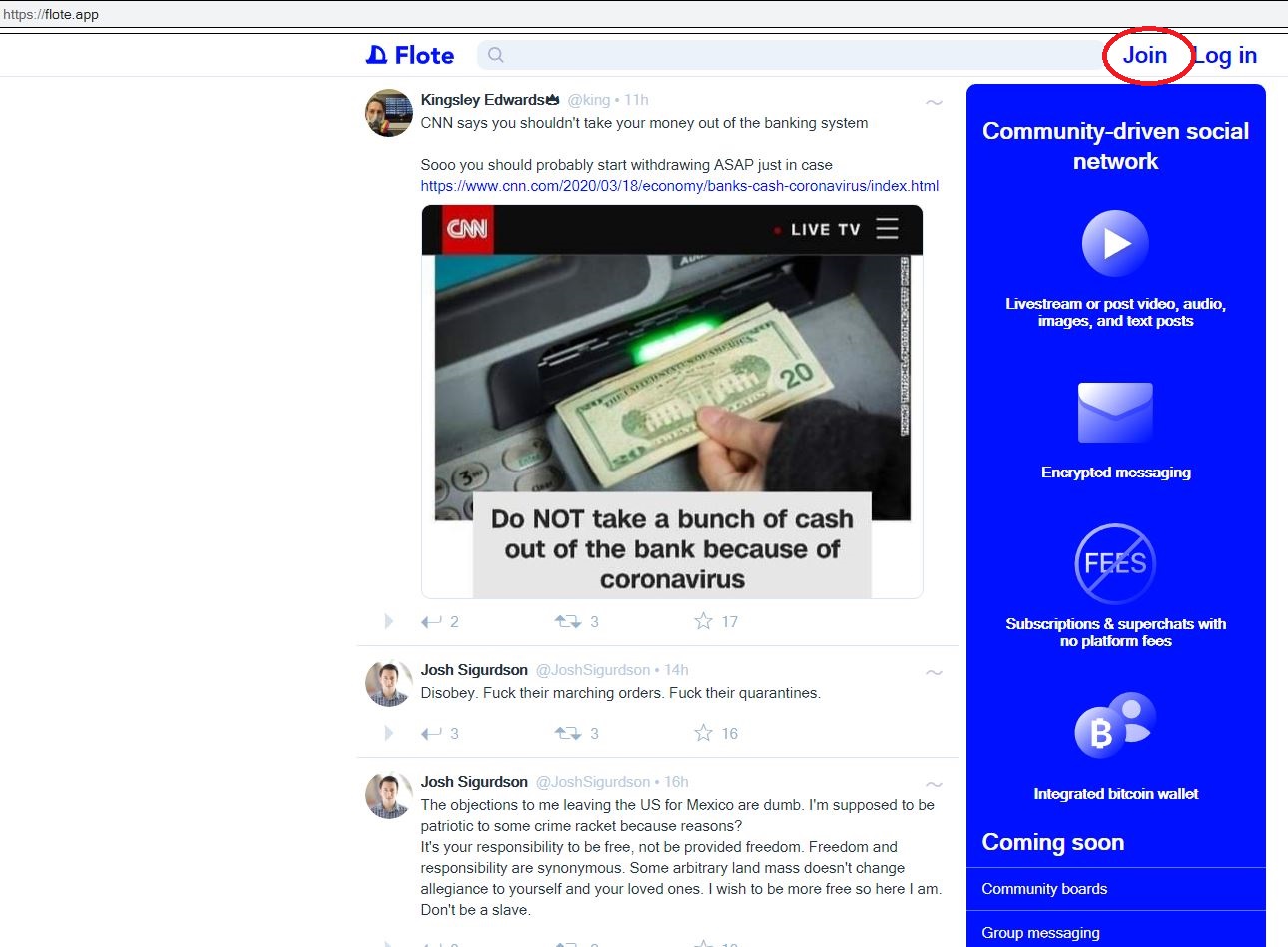Click the livestream play icon in the sidebar
The width and height of the screenshot is (1288, 947).
pyautogui.click(x=1115, y=243)
